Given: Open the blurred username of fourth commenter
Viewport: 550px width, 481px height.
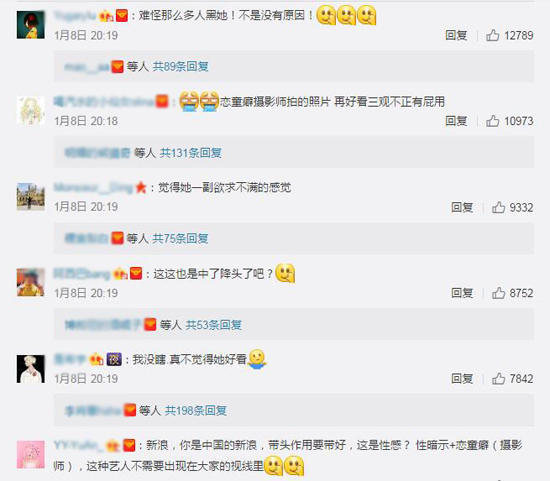Looking at the screenshot, I should click(82, 274).
